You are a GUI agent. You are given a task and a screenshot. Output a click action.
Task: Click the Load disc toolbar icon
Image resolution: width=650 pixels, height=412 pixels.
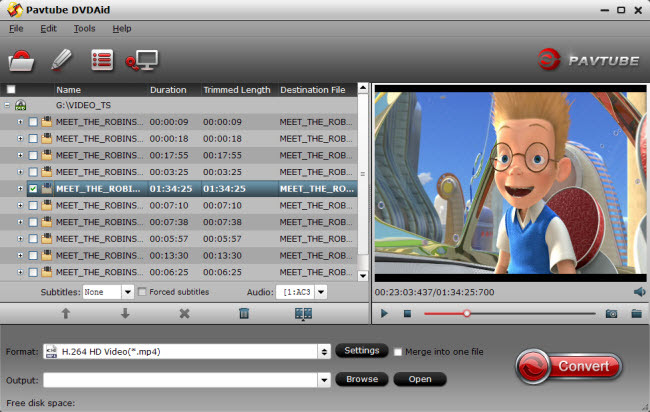[21, 61]
